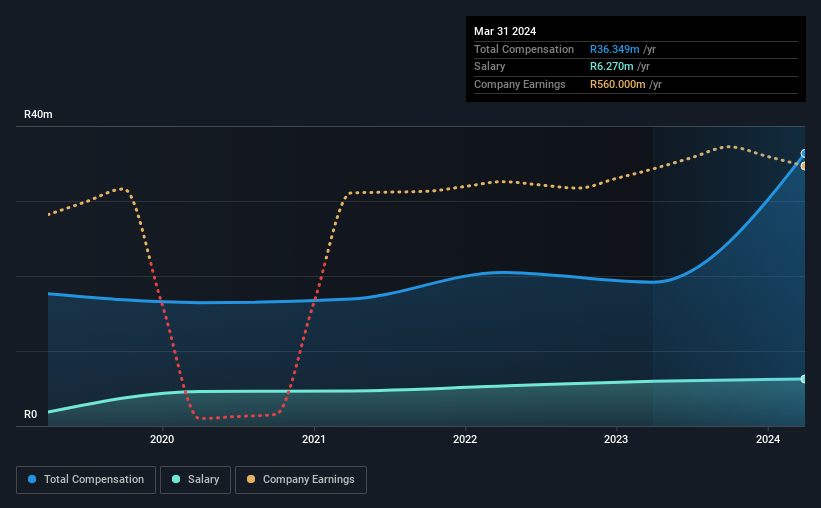Click the 2020 x-axis label
Screen dimensions: 821x508
click(x=162, y=439)
